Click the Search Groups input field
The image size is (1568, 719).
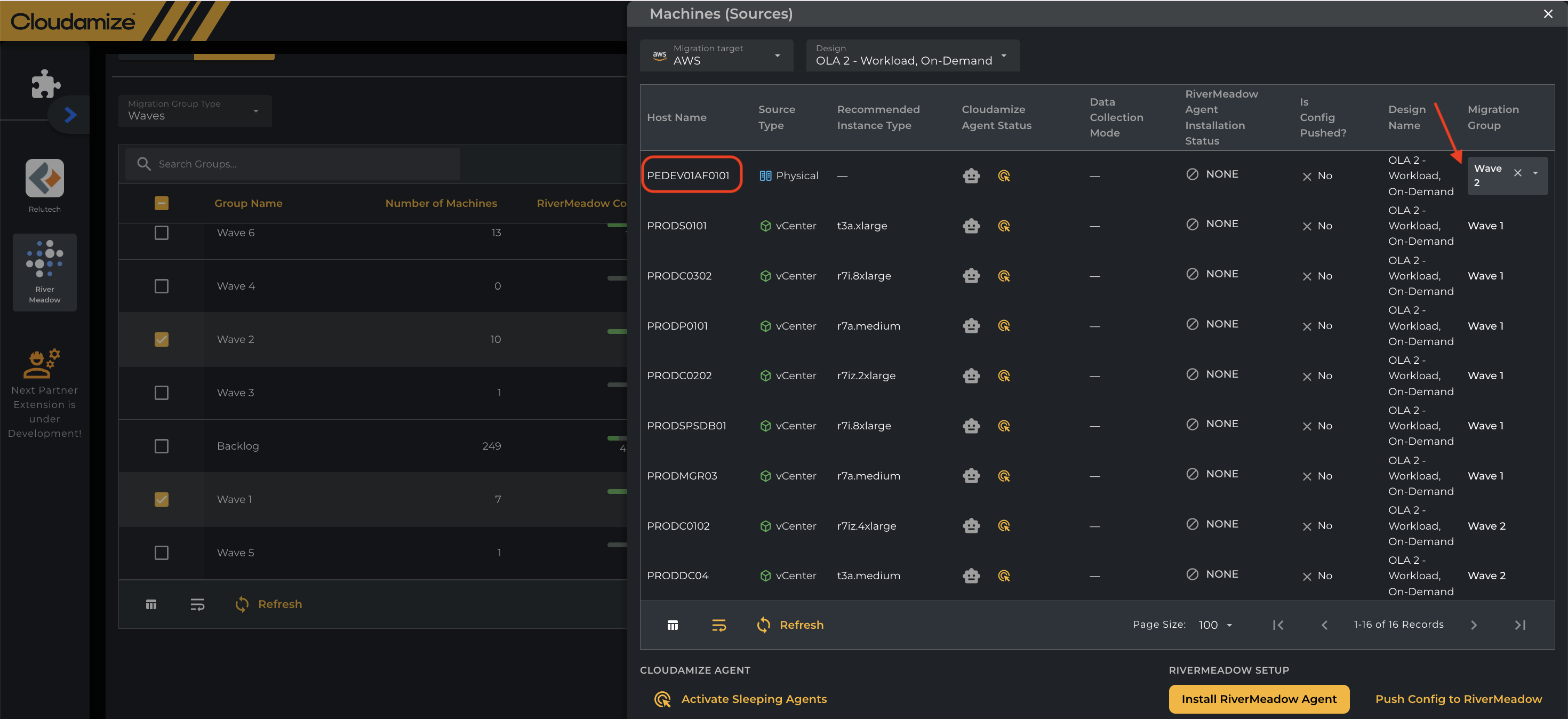pyautogui.click(x=292, y=164)
